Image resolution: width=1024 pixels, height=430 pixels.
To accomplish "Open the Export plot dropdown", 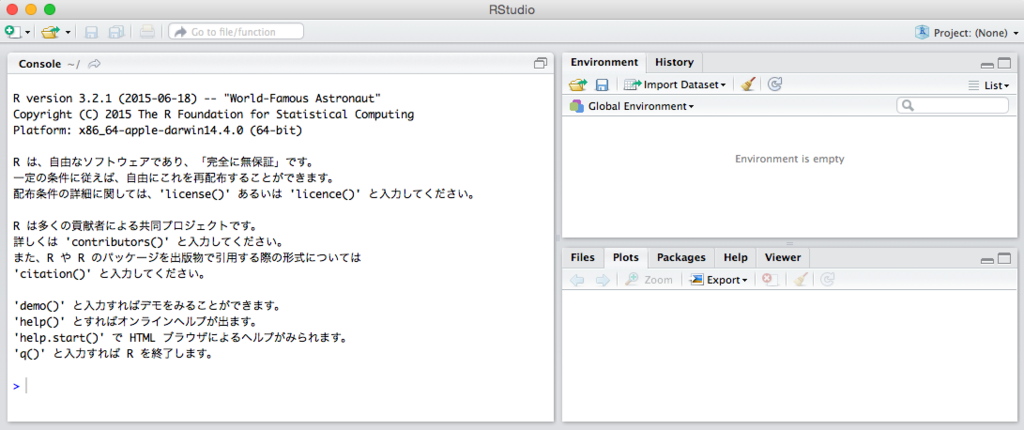I will [719, 280].
